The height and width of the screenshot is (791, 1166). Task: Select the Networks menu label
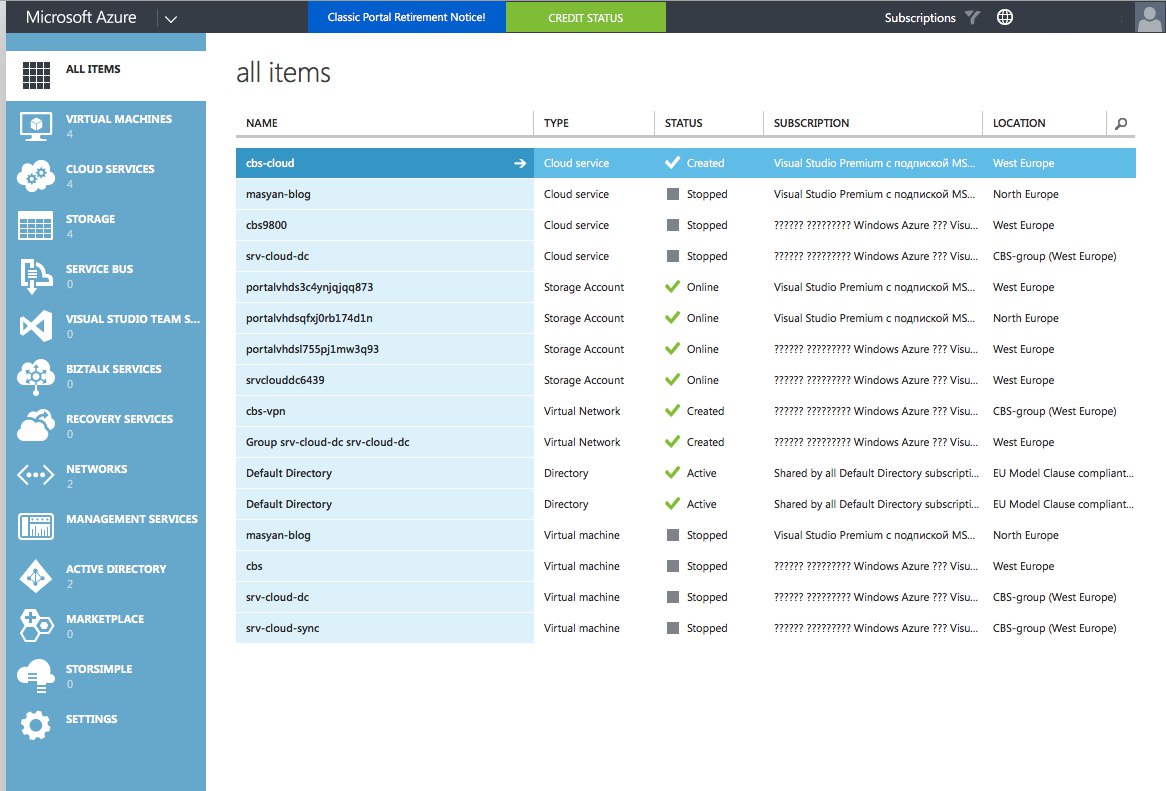click(97, 469)
